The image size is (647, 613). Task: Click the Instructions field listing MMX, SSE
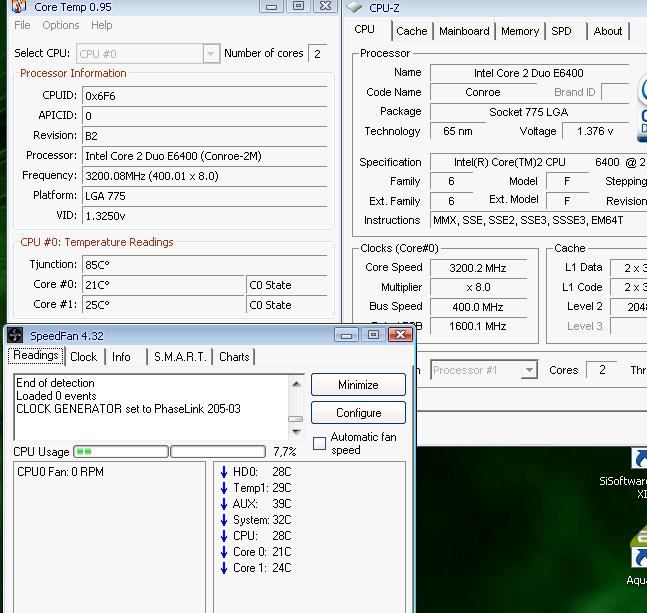tap(538, 220)
